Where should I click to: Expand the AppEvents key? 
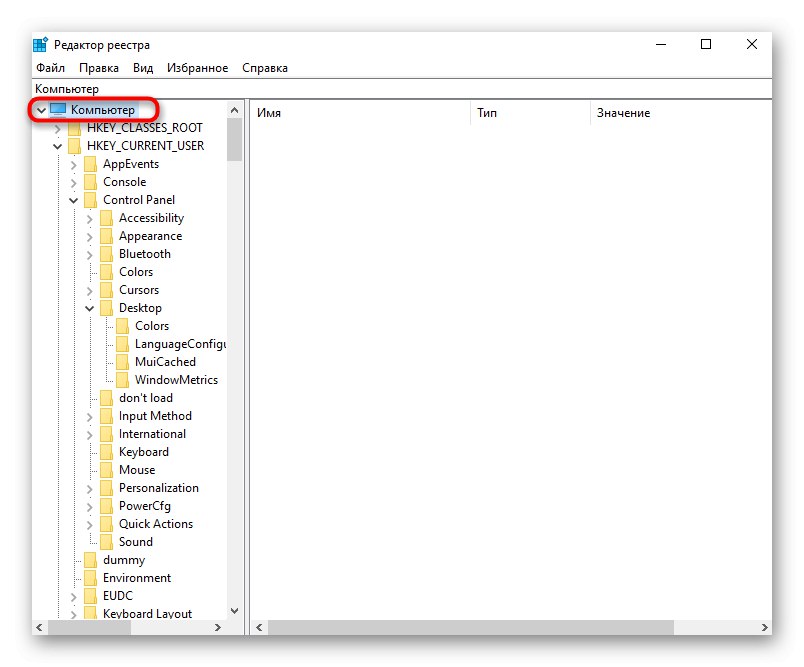click(x=73, y=165)
